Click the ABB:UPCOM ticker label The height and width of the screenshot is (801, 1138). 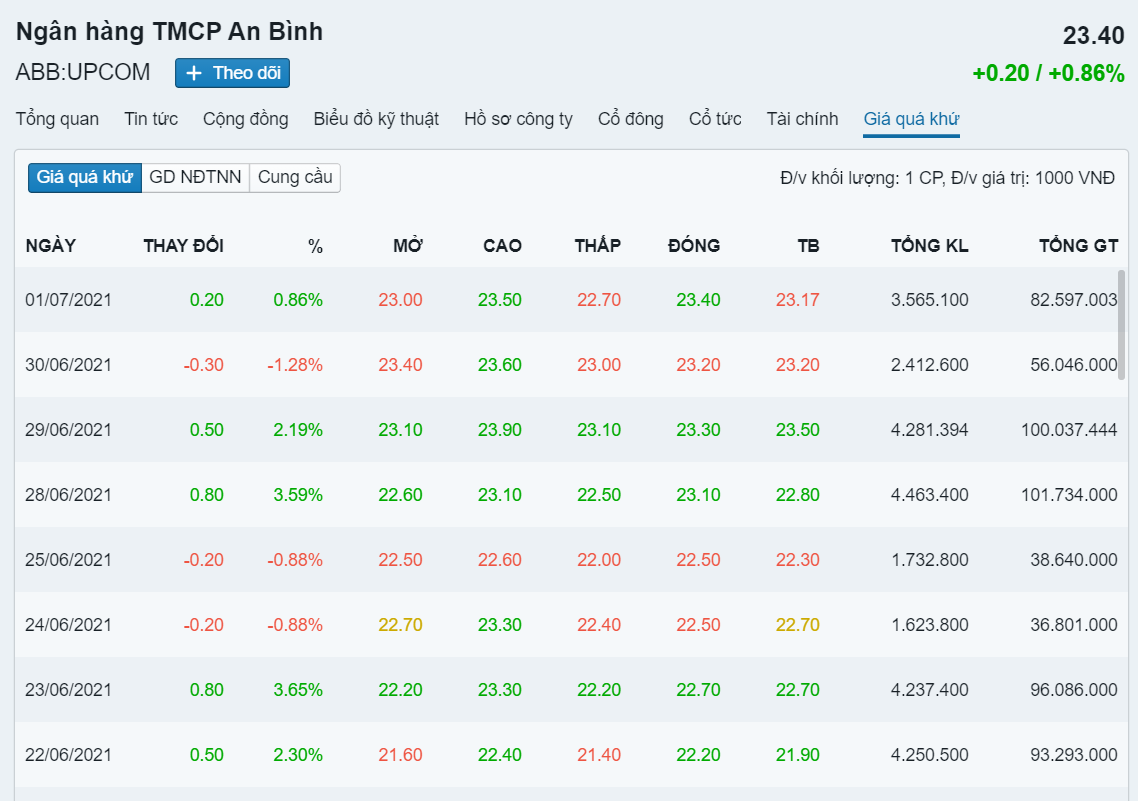pyautogui.click(x=83, y=73)
